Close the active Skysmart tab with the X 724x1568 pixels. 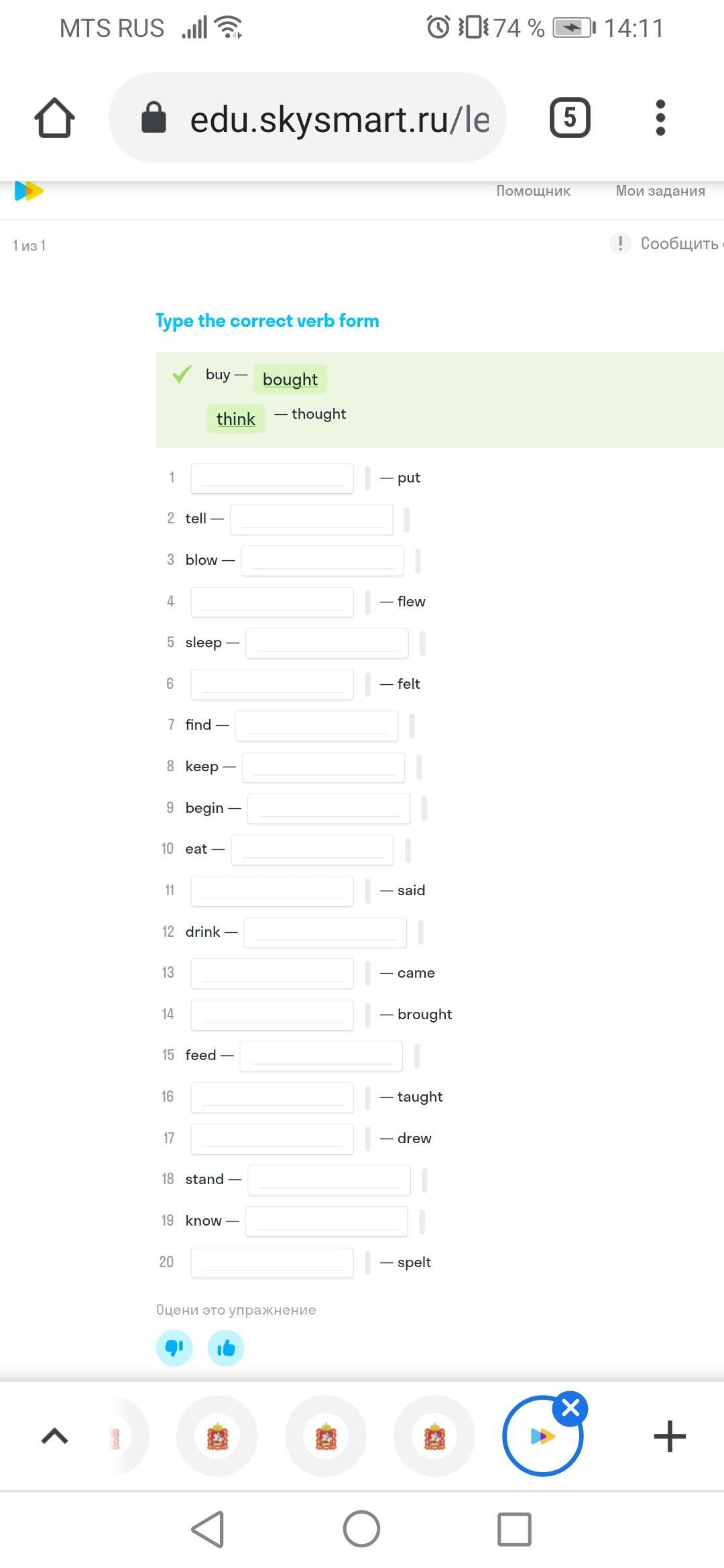coord(571,1408)
